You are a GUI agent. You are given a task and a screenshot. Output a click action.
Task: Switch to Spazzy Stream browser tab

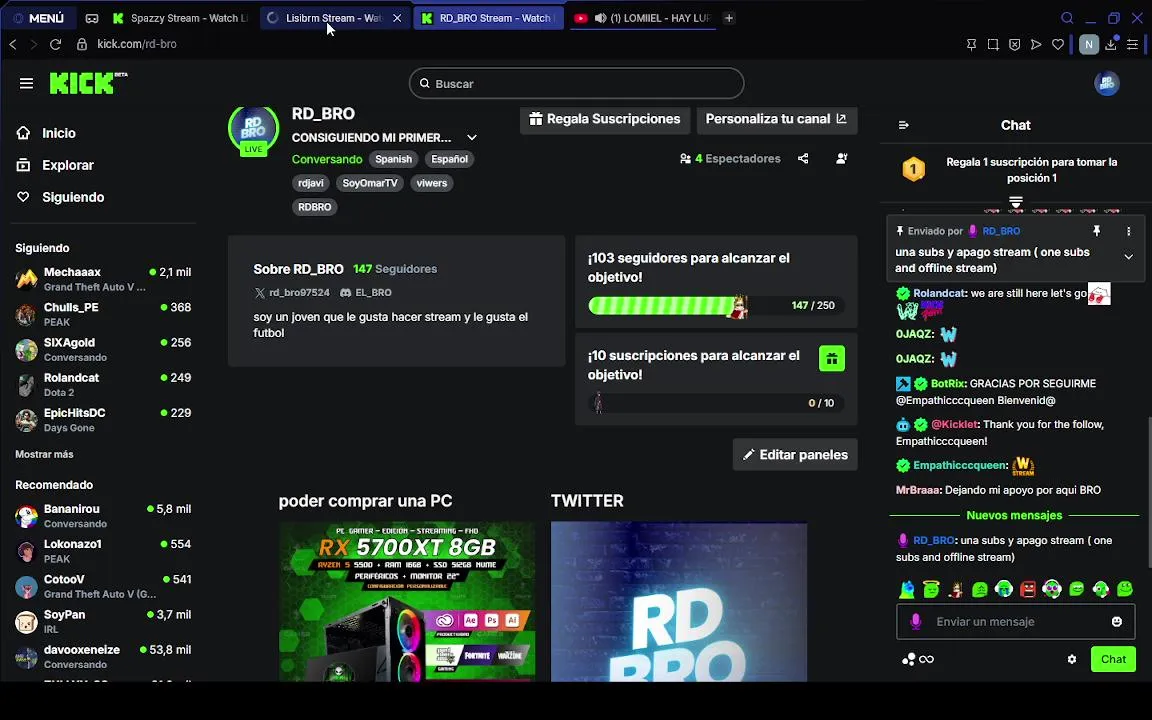pyautogui.click(x=181, y=18)
